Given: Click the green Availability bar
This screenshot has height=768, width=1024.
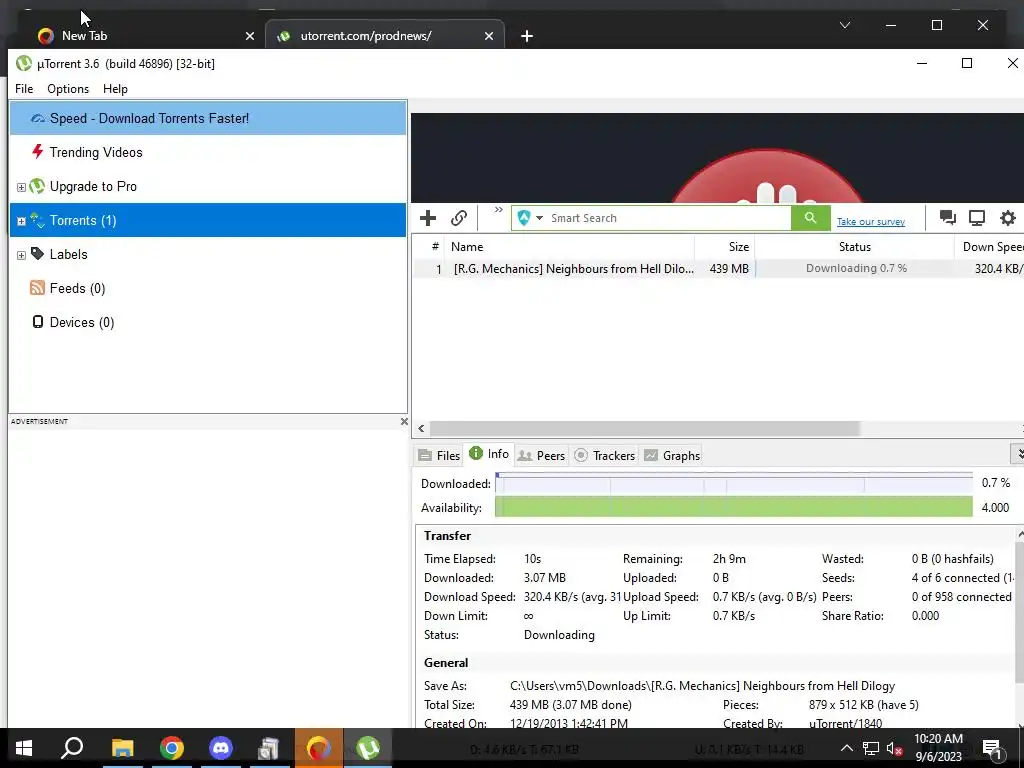Looking at the screenshot, I should pyautogui.click(x=733, y=507).
